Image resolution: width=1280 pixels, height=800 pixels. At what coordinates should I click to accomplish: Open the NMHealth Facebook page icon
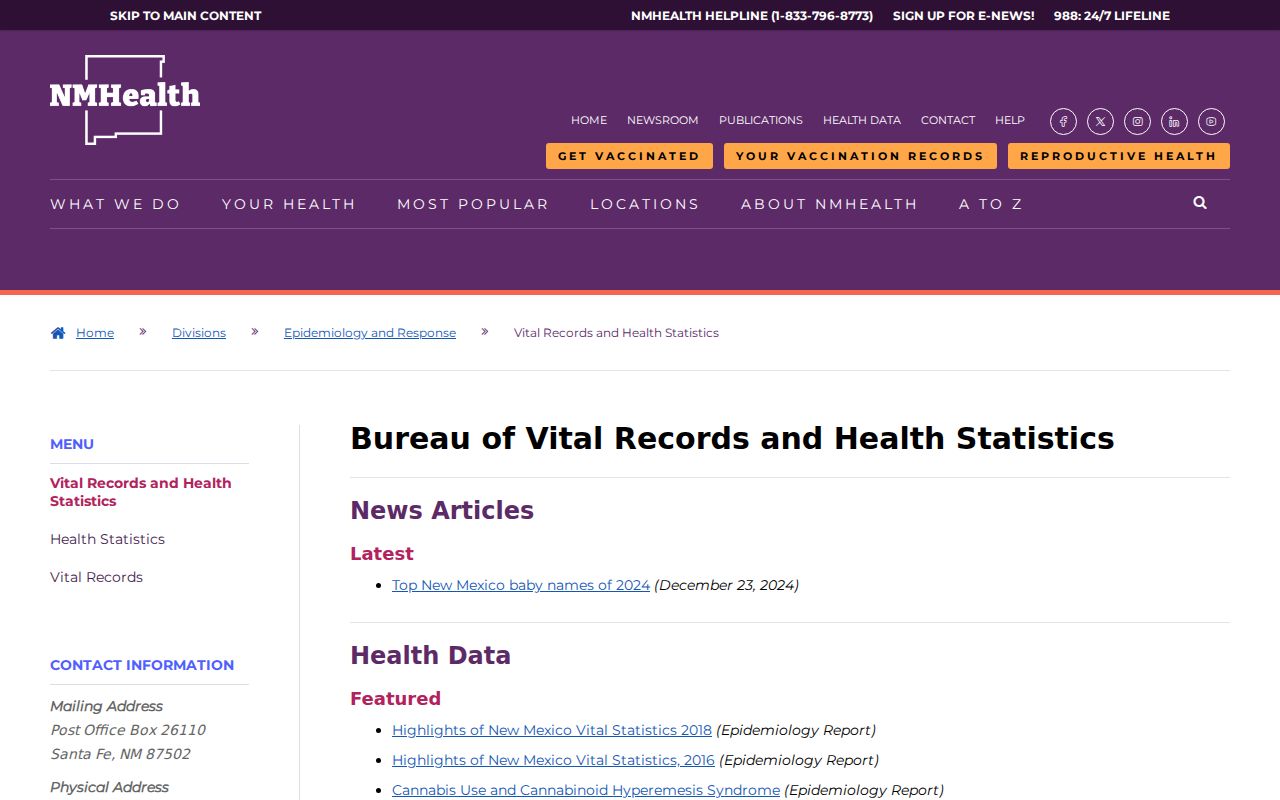[1063, 122]
